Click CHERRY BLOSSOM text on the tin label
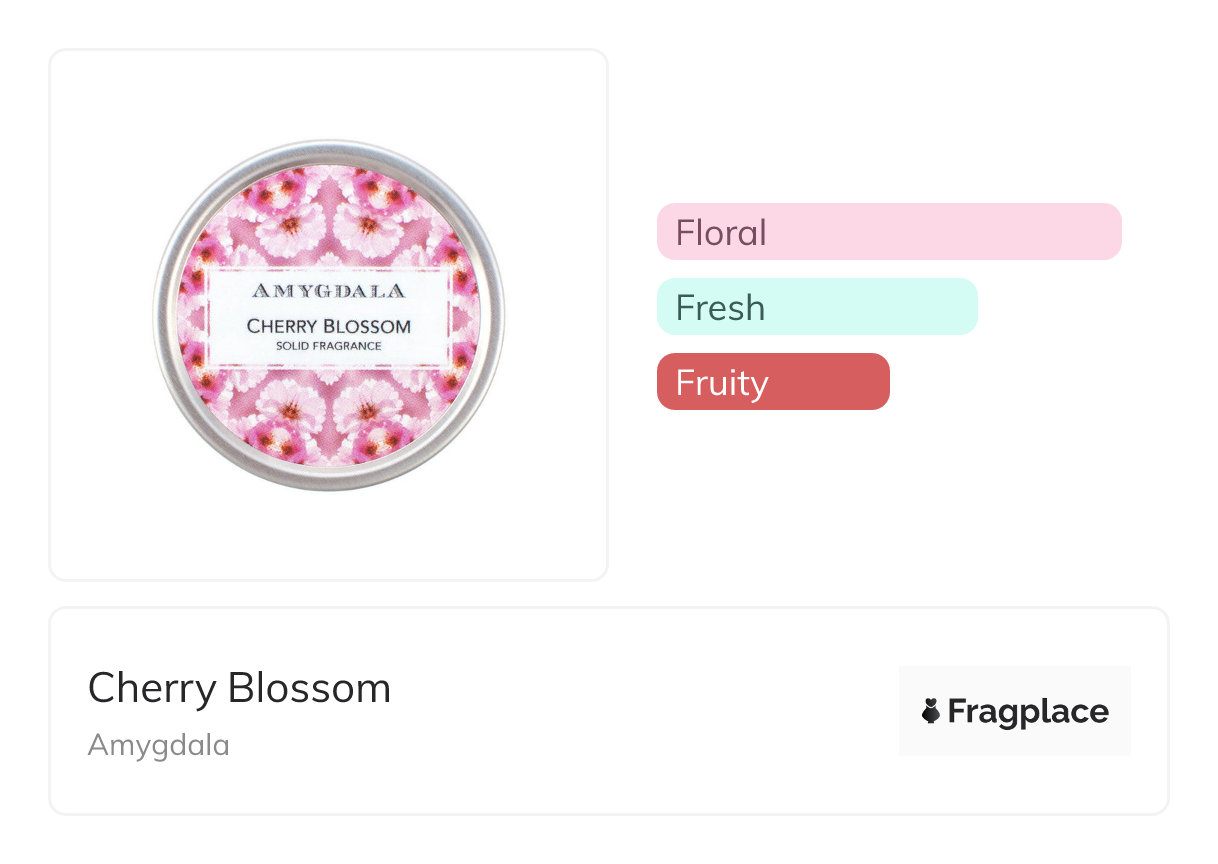 point(328,326)
